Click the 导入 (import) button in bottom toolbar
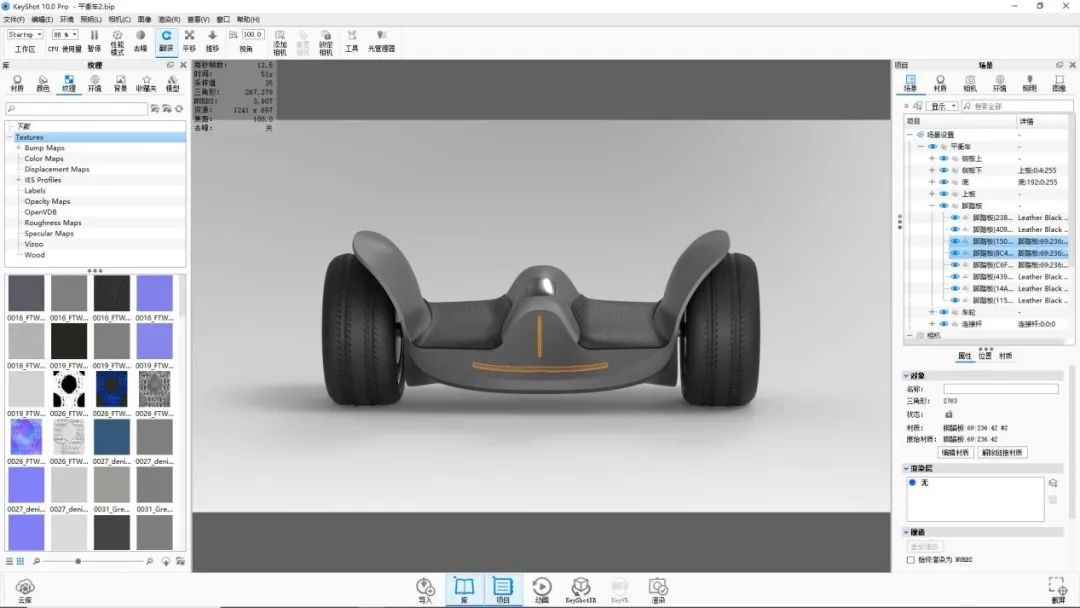This screenshot has width=1080, height=608. (x=425, y=588)
